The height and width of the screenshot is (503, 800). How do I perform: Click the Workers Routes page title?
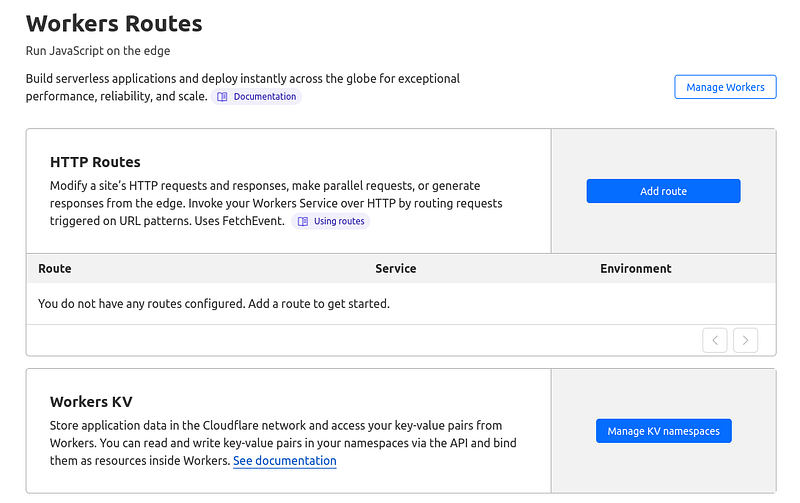[x=114, y=23]
